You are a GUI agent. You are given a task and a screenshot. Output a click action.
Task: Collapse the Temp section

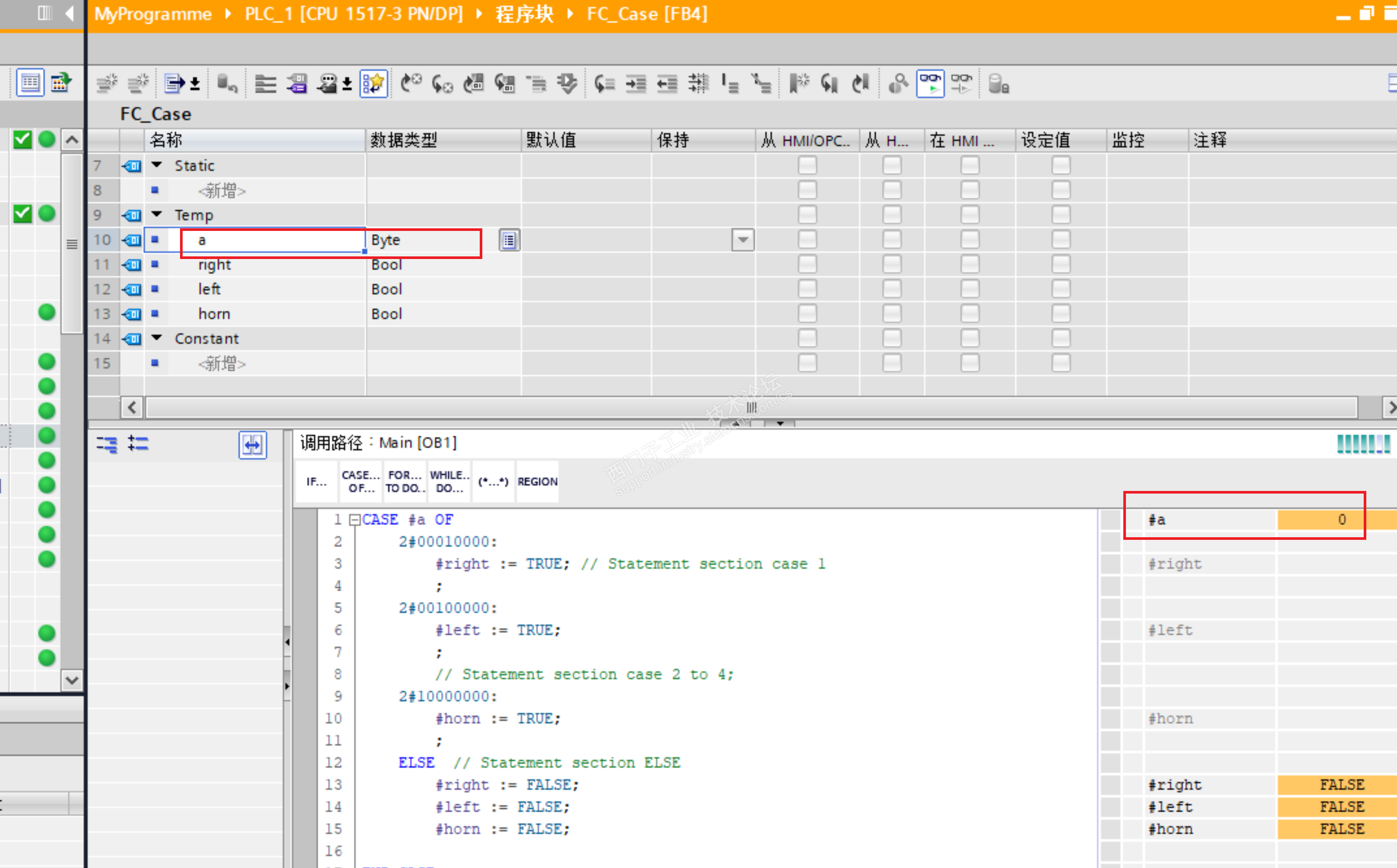(x=157, y=215)
